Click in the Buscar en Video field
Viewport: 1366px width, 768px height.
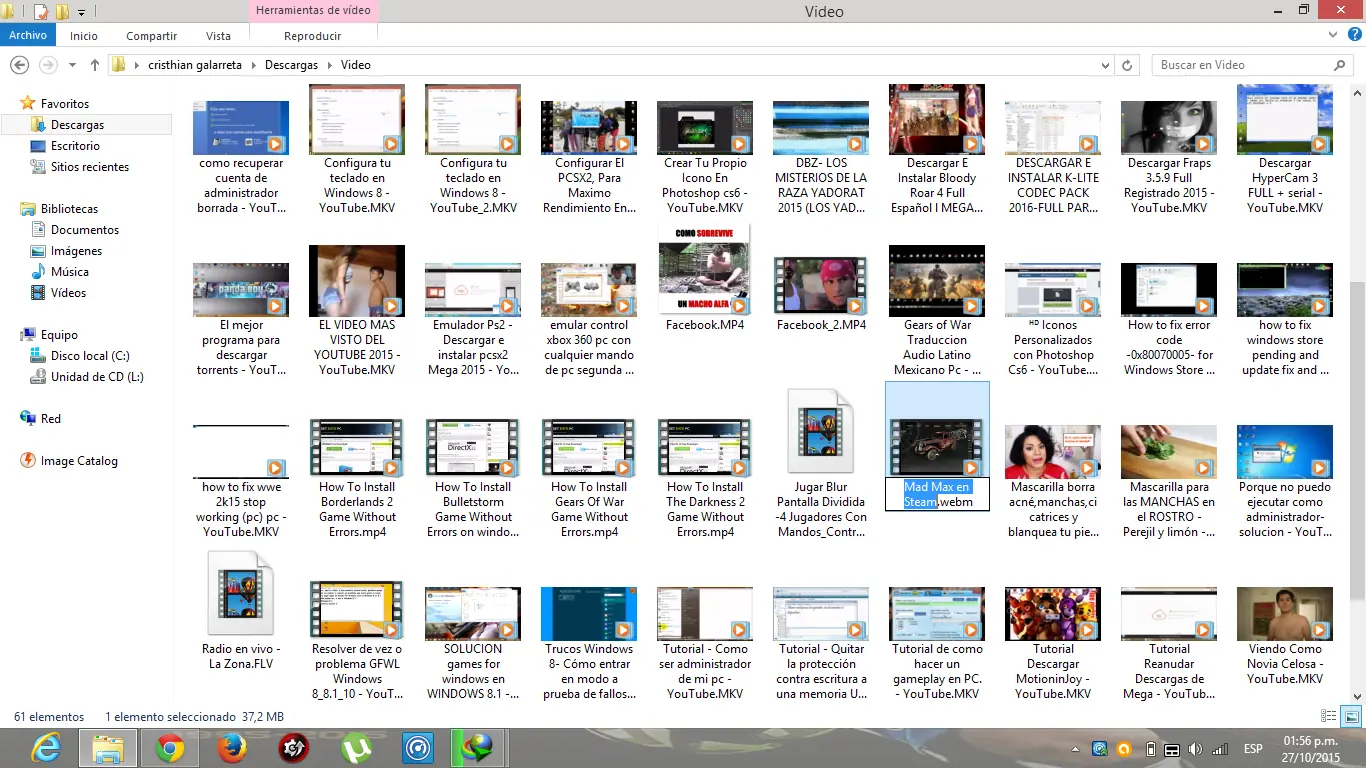coord(1243,65)
